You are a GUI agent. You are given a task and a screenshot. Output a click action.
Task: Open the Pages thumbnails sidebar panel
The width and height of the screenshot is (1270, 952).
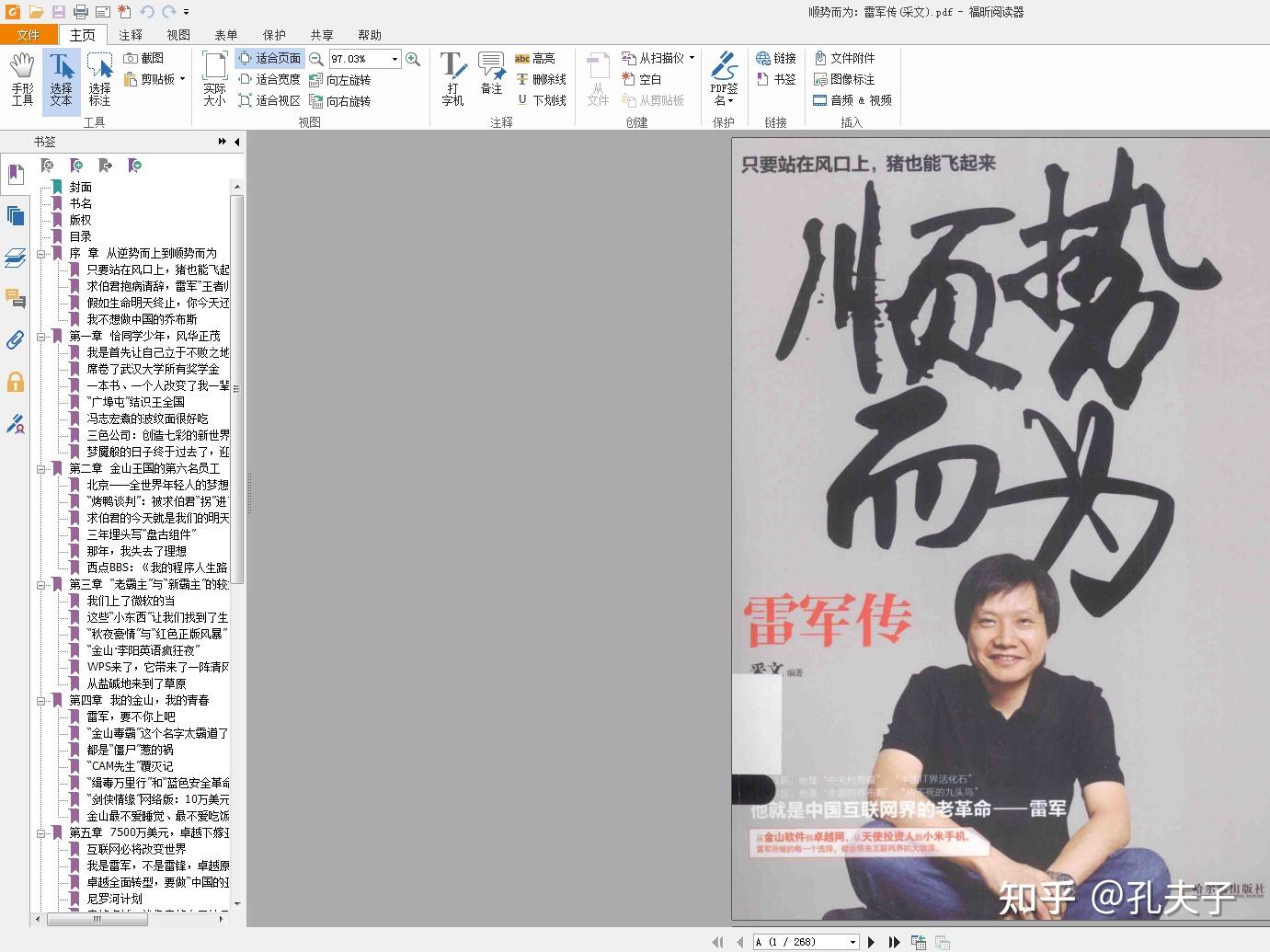point(16,216)
